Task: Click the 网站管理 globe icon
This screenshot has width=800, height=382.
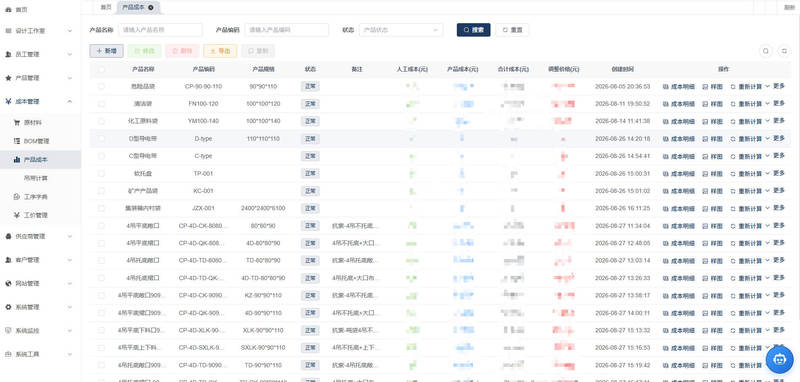Action: point(8,283)
